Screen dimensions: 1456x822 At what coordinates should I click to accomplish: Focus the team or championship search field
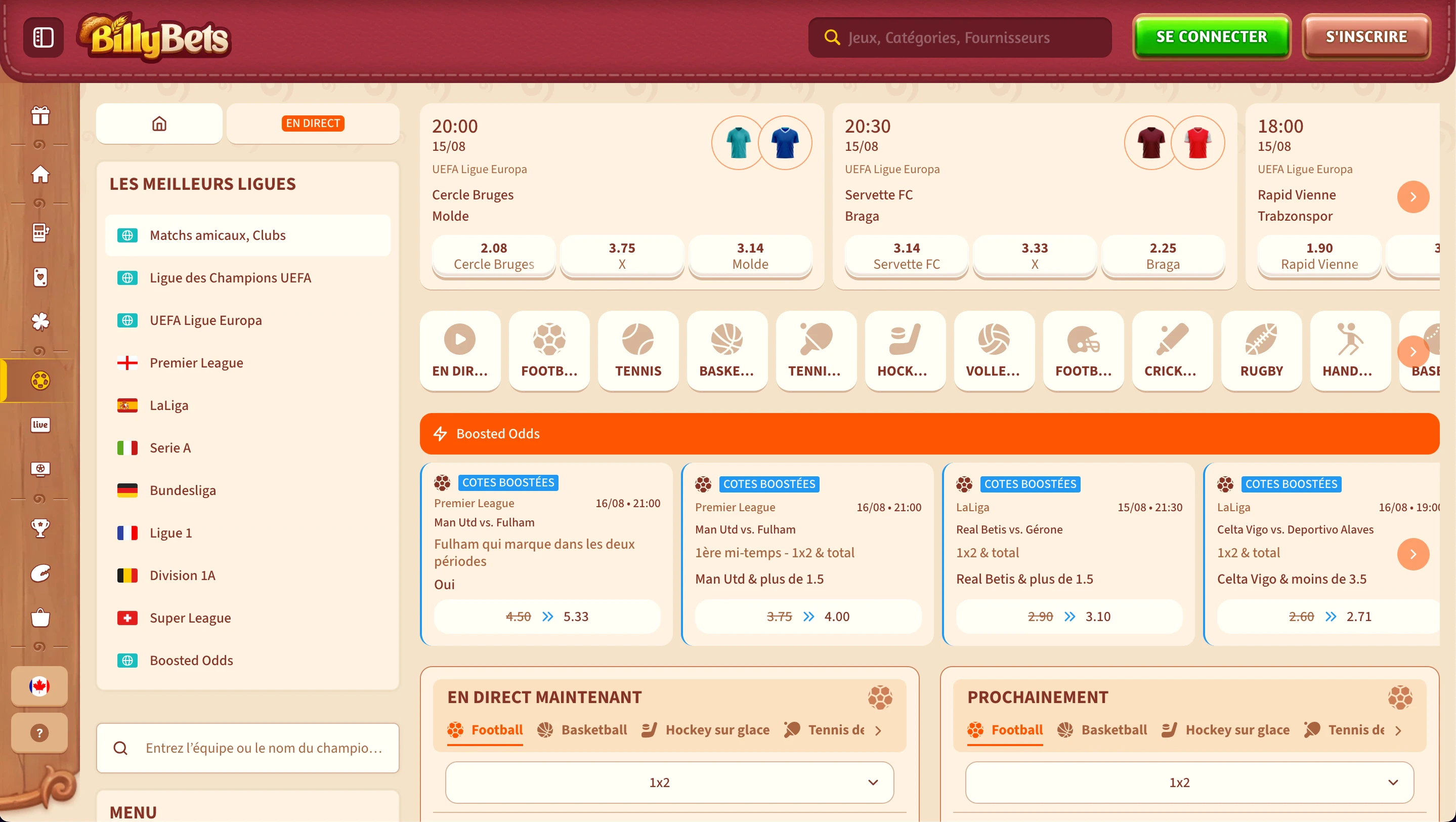(247, 748)
